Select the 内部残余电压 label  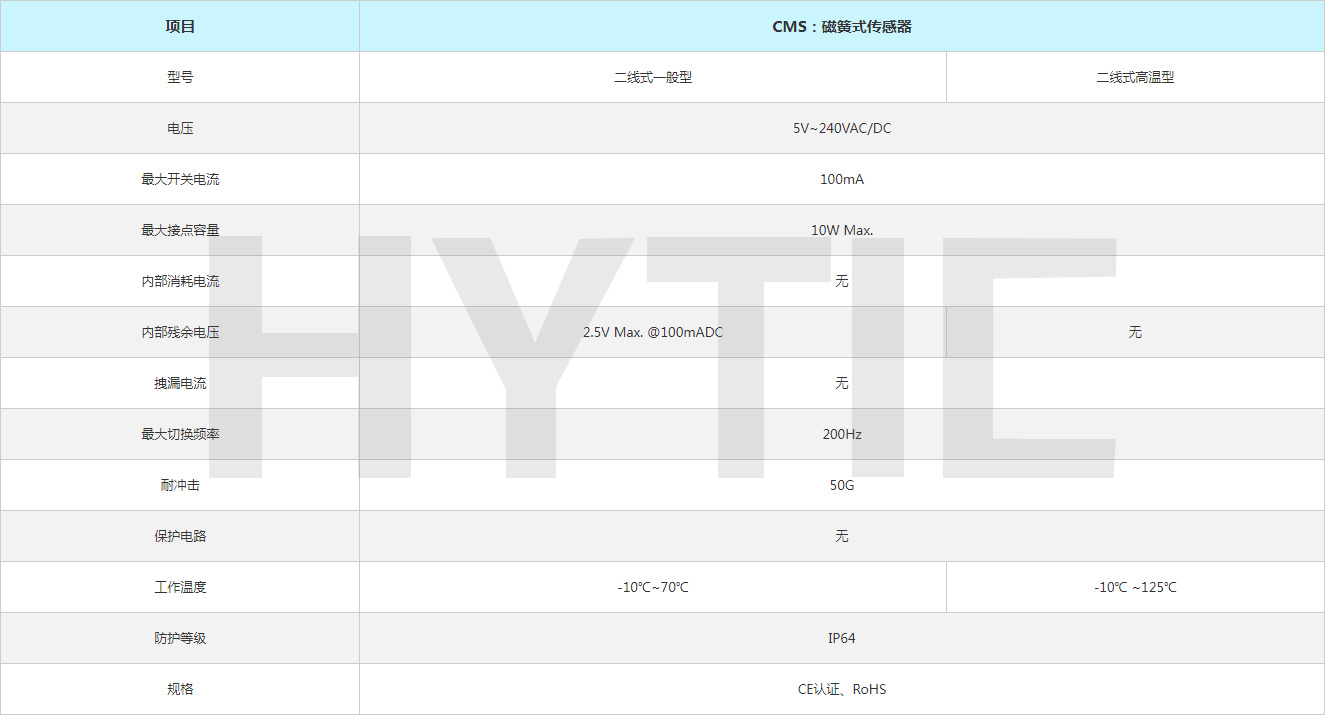pyautogui.click(x=180, y=332)
